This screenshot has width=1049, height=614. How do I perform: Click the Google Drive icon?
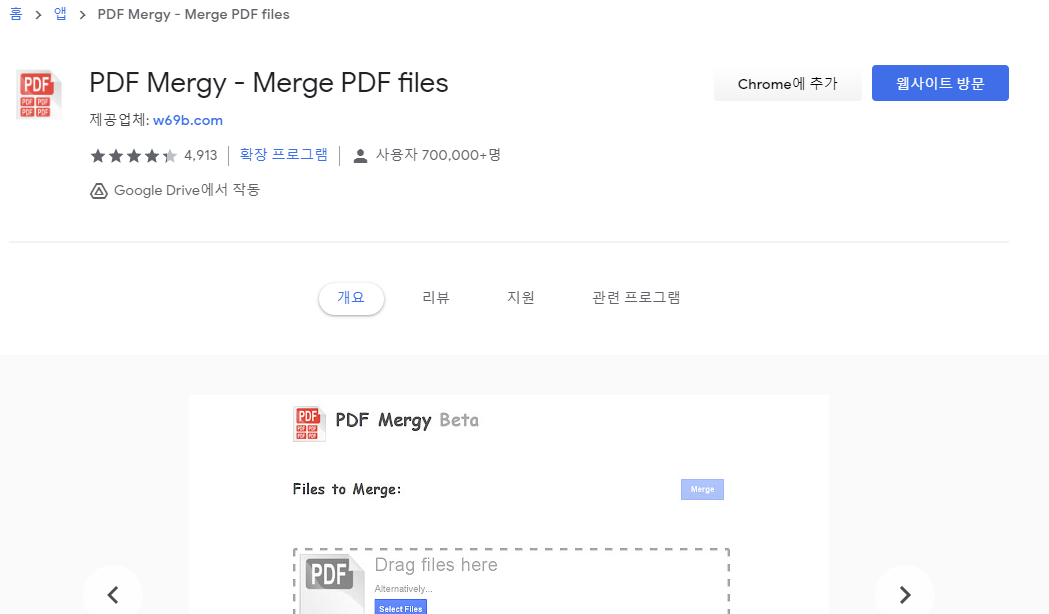click(x=98, y=191)
